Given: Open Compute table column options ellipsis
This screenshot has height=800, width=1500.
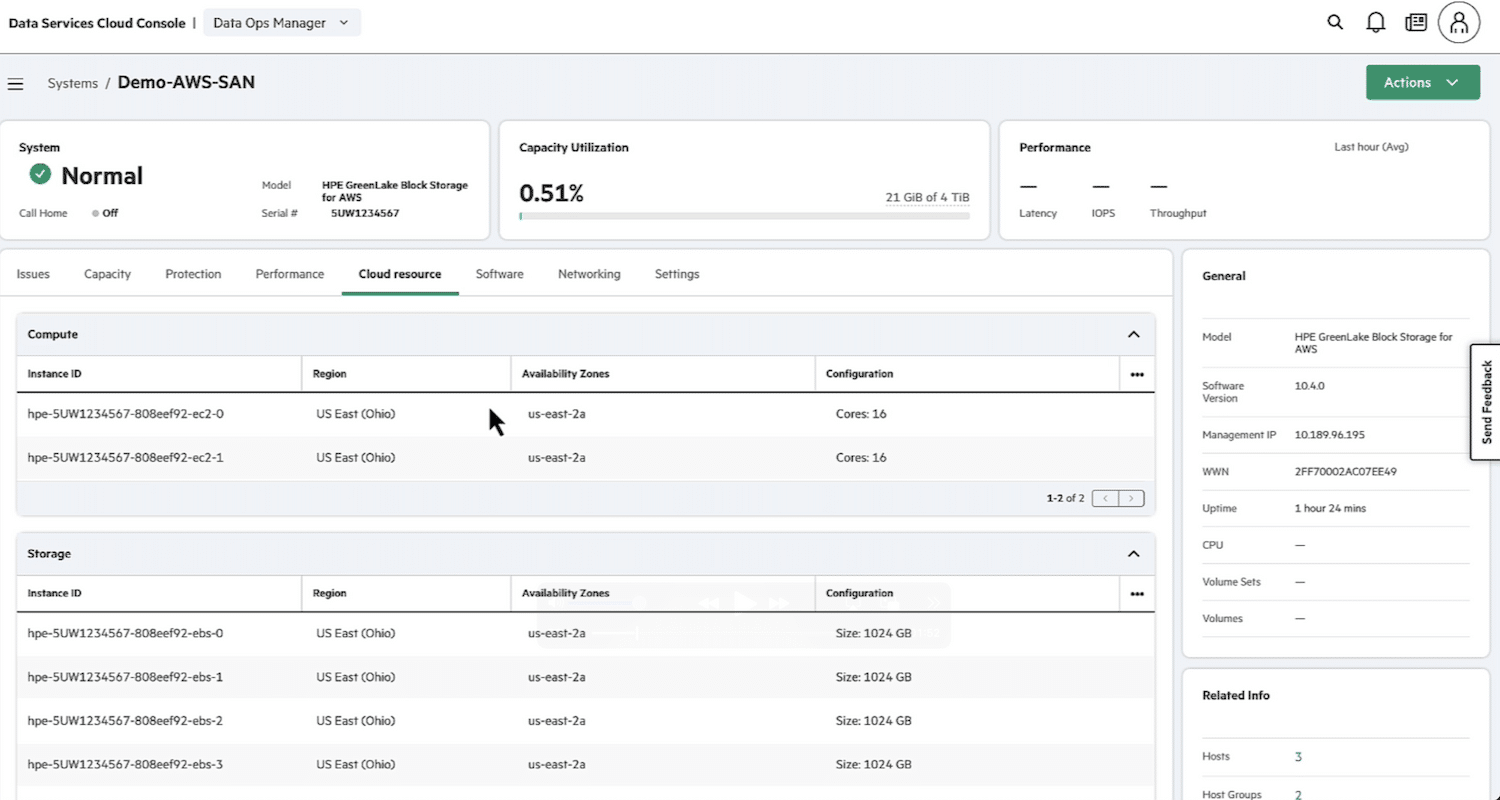Looking at the screenshot, I should tap(1137, 374).
